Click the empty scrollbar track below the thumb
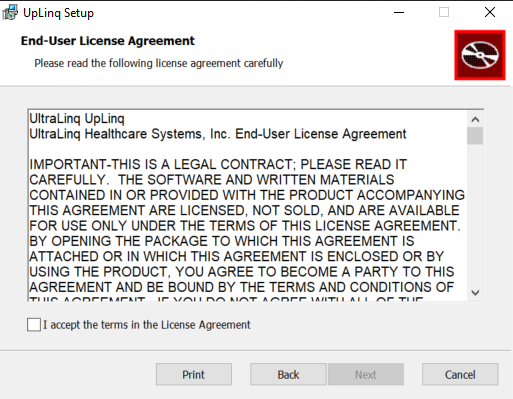 (x=475, y=215)
